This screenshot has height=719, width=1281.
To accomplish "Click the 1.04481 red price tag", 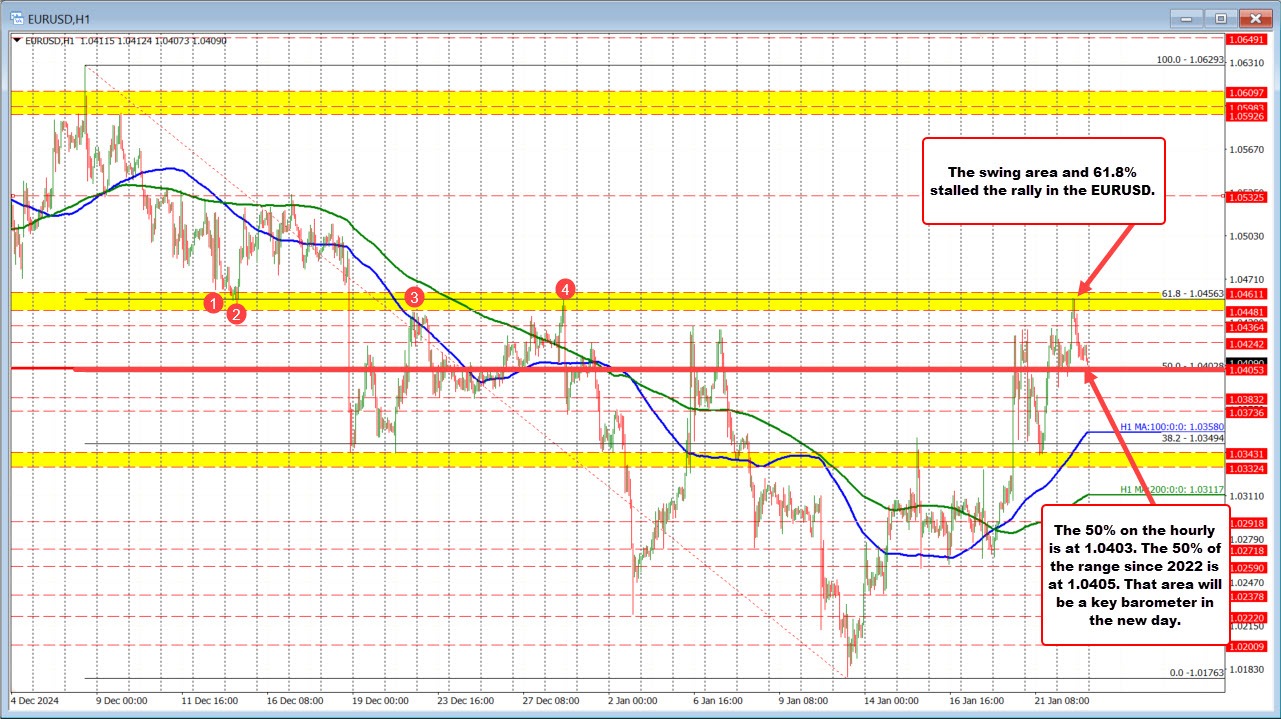I will (1249, 311).
